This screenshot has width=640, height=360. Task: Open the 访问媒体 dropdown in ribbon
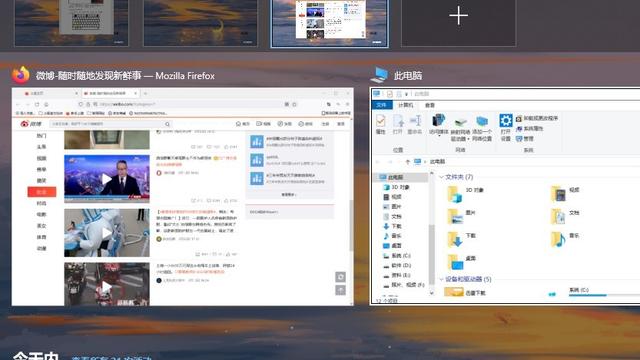point(439,125)
